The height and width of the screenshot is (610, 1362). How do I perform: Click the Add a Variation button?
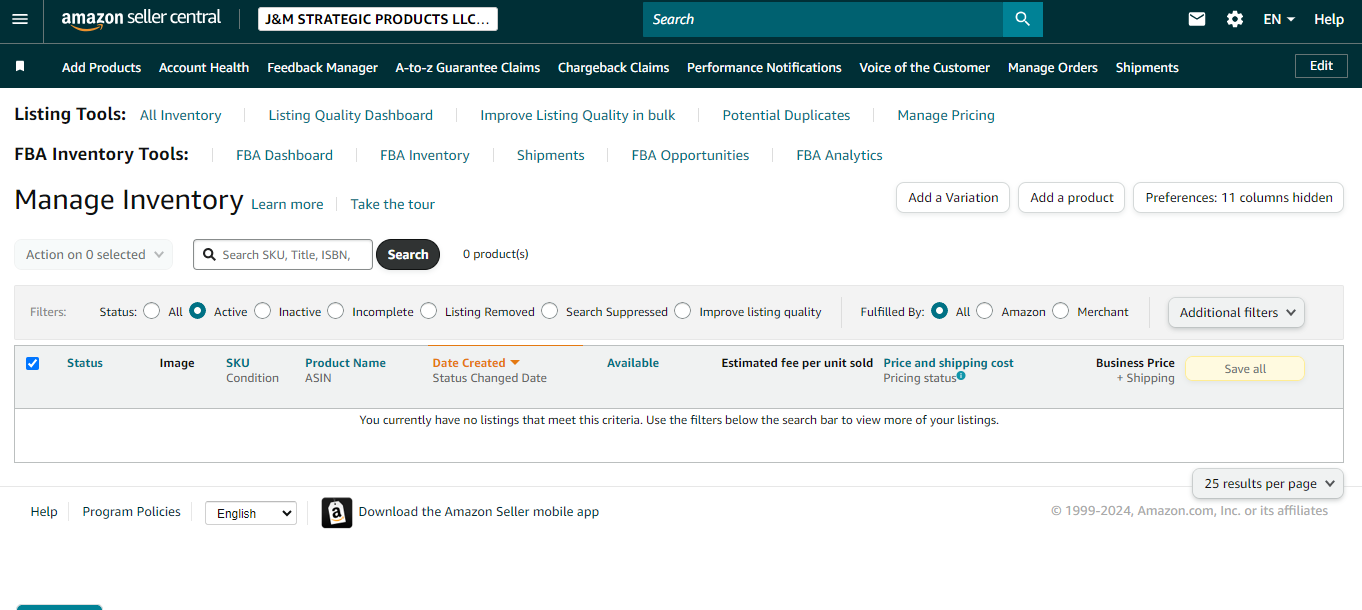tap(953, 197)
